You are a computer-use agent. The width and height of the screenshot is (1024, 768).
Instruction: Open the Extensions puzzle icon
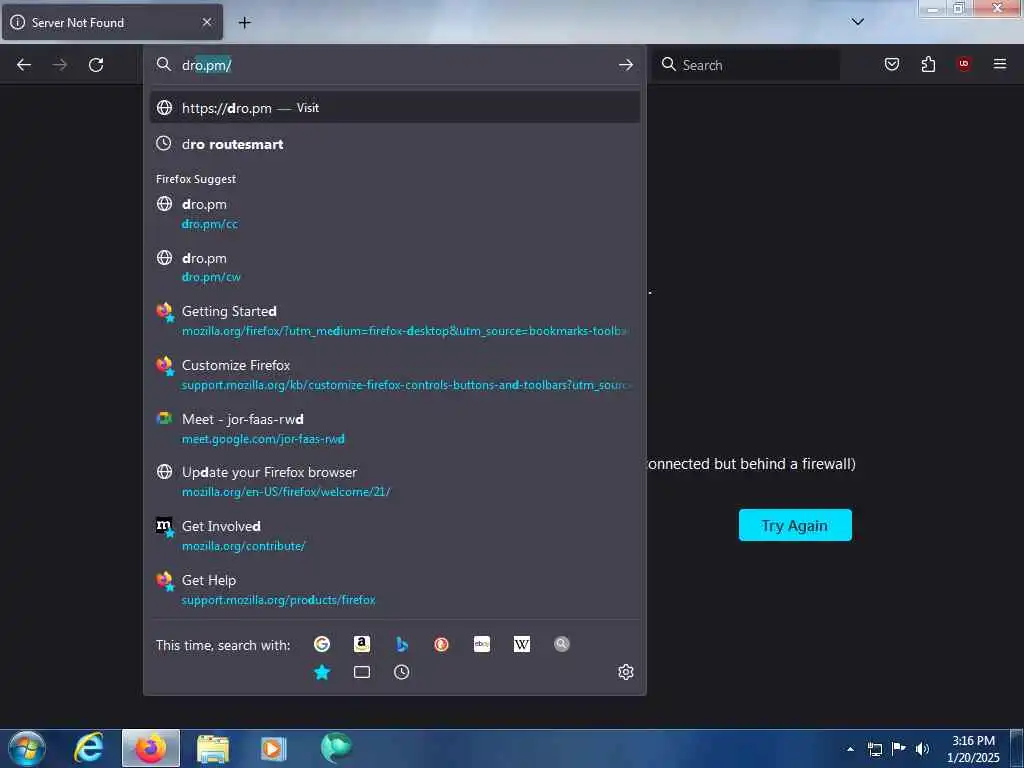tap(928, 64)
